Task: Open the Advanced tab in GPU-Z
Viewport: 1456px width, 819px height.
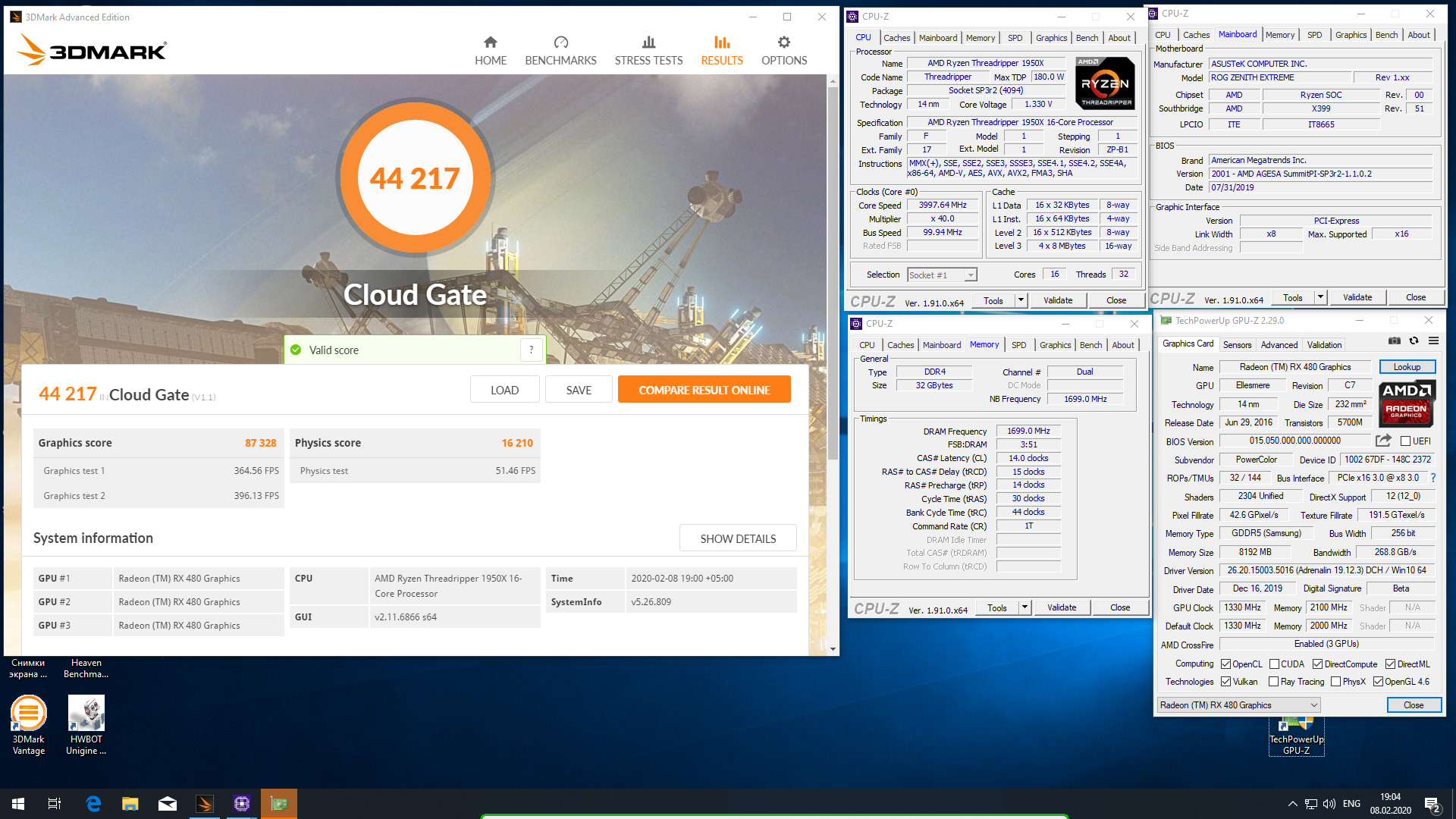Action: pos(1279,345)
